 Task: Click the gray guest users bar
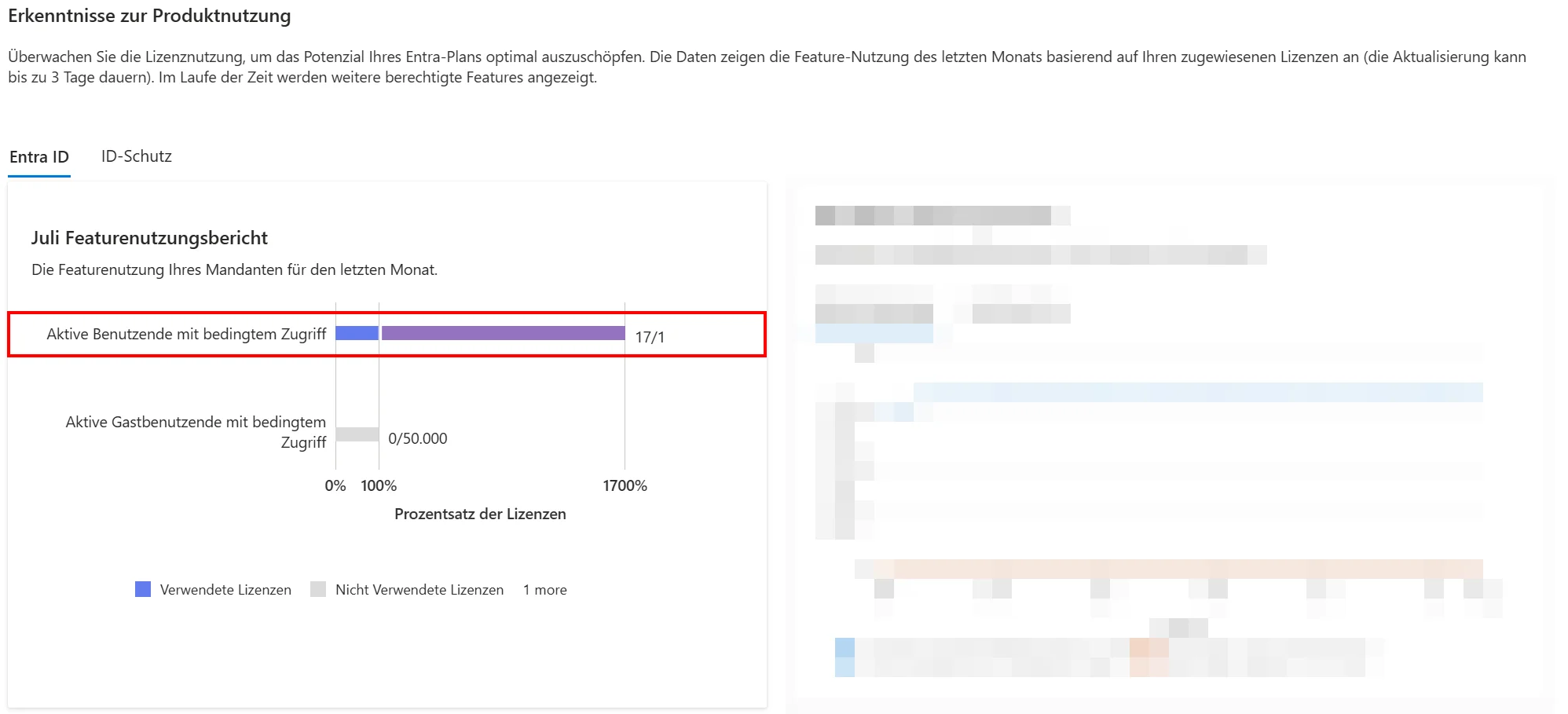357,434
